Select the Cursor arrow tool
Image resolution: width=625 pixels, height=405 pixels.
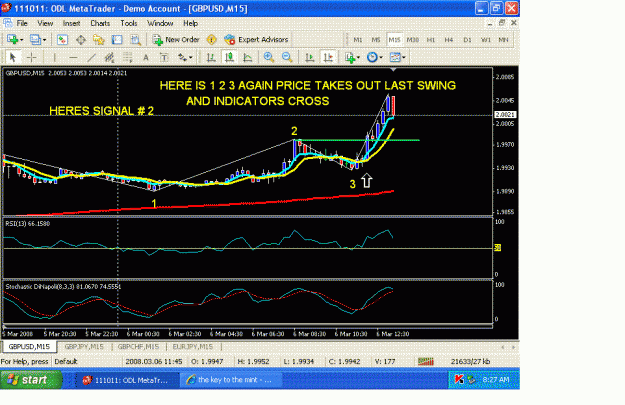coord(12,57)
